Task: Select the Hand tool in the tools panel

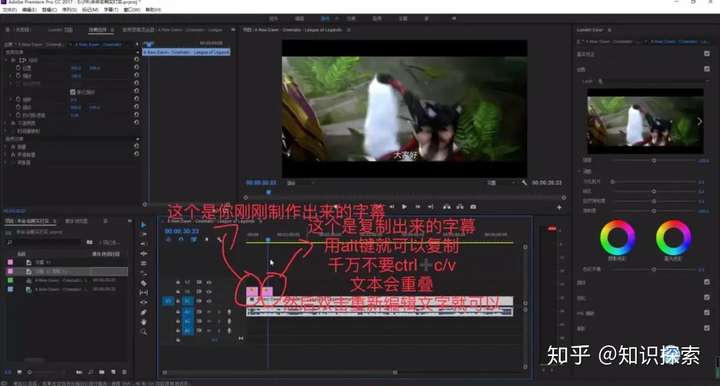Action: pyautogui.click(x=144, y=322)
